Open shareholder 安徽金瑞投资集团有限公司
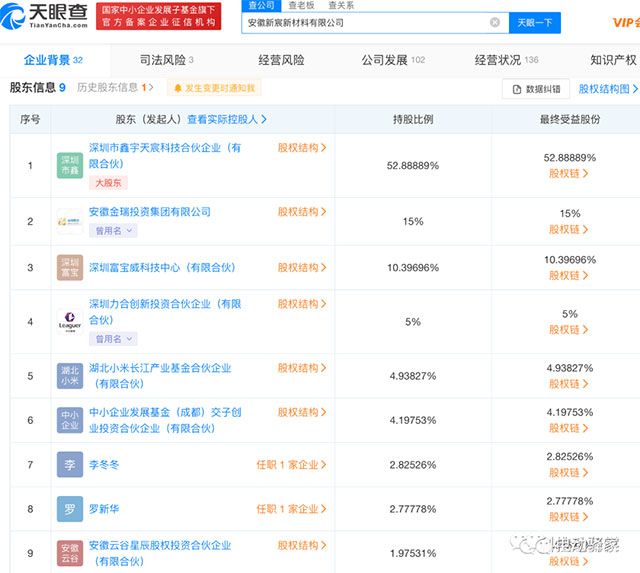Image resolution: width=640 pixels, height=573 pixels. tap(150, 212)
